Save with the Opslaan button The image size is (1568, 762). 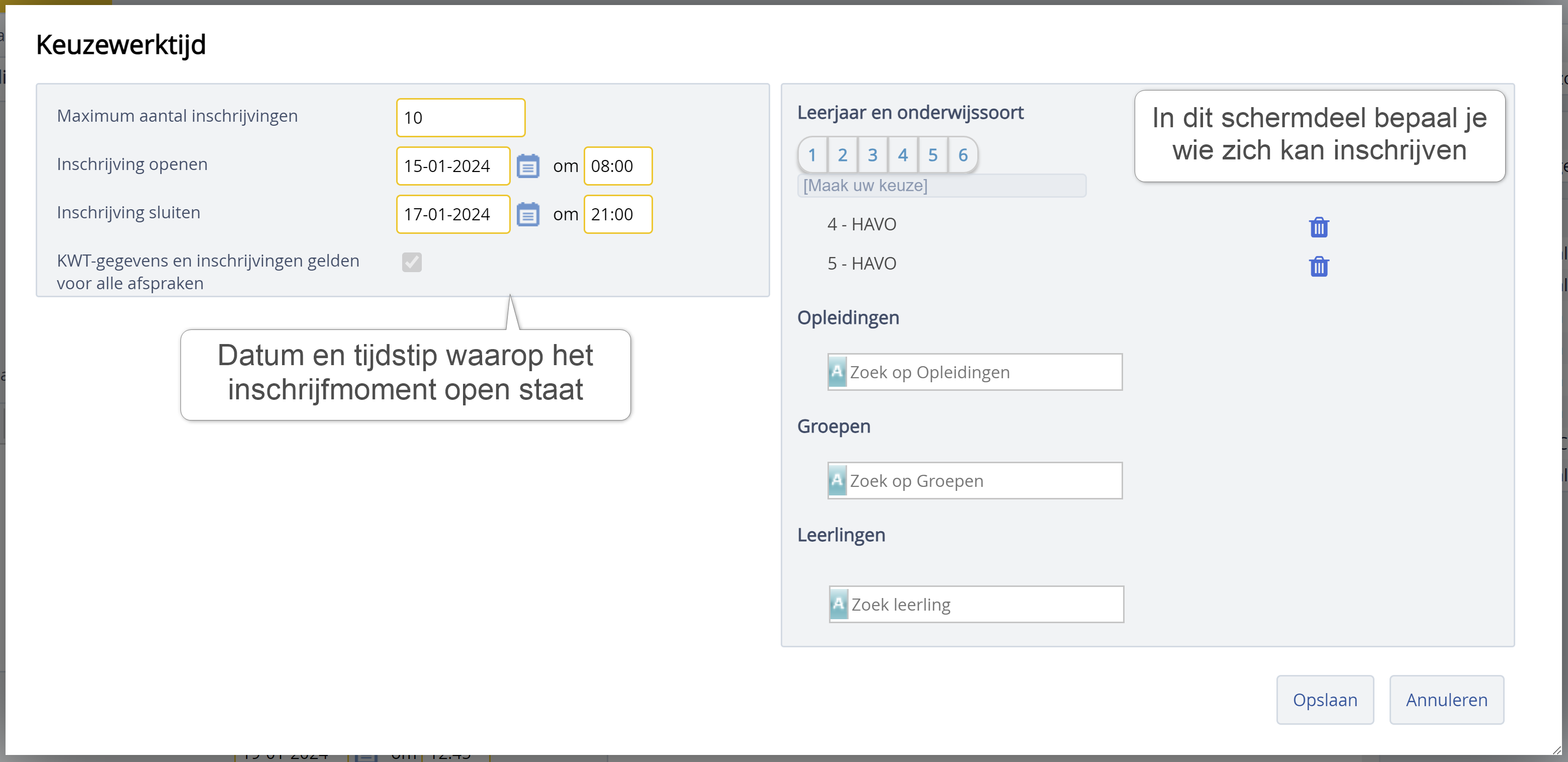[1325, 700]
